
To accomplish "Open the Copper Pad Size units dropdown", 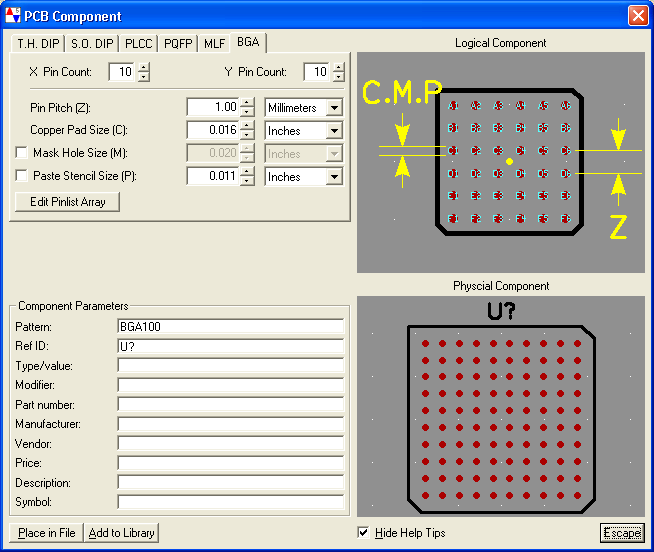I will 334,130.
